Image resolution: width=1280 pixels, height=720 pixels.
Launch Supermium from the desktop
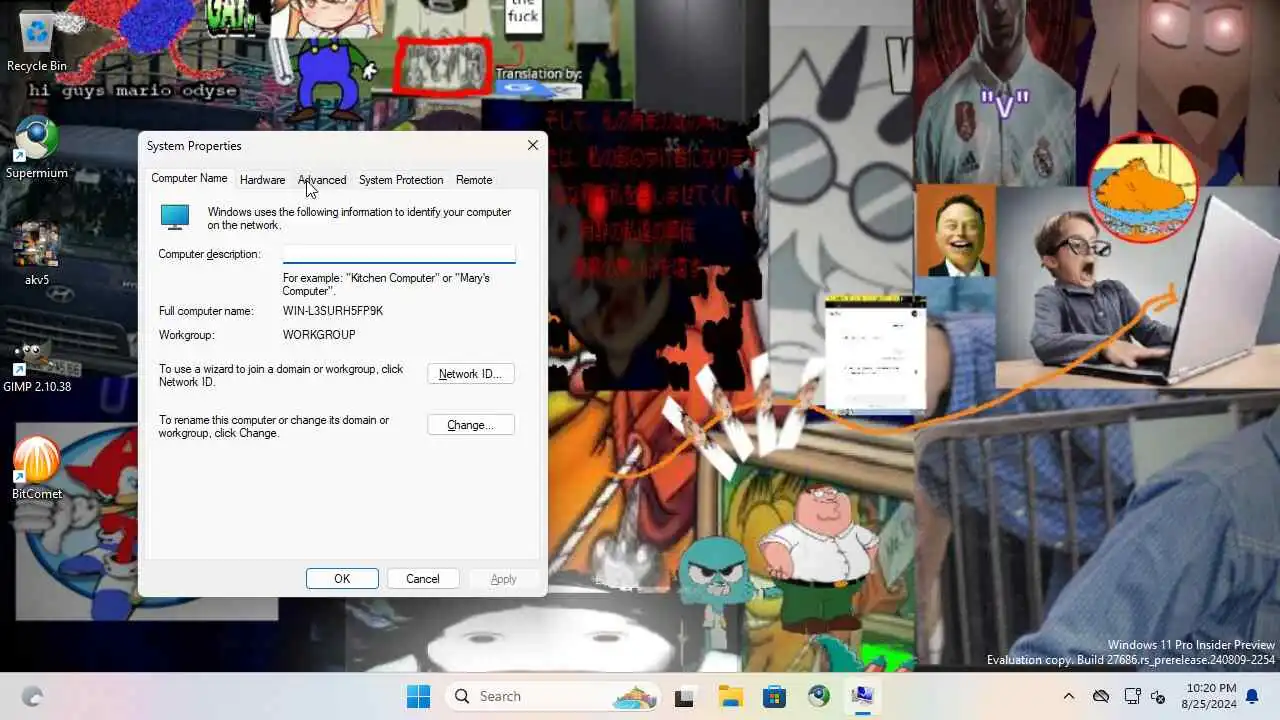pyautogui.click(x=37, y=149)
